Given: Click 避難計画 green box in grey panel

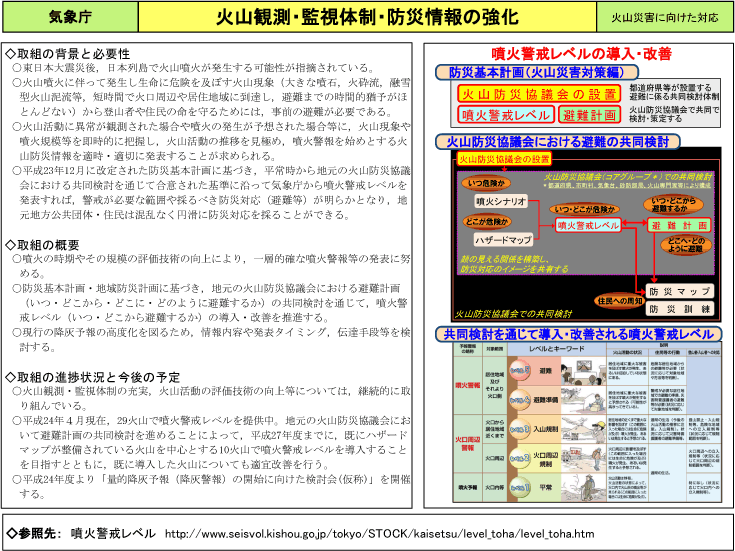Looking at the screenshot, I should pyautogui.click(x=589, y=115).
